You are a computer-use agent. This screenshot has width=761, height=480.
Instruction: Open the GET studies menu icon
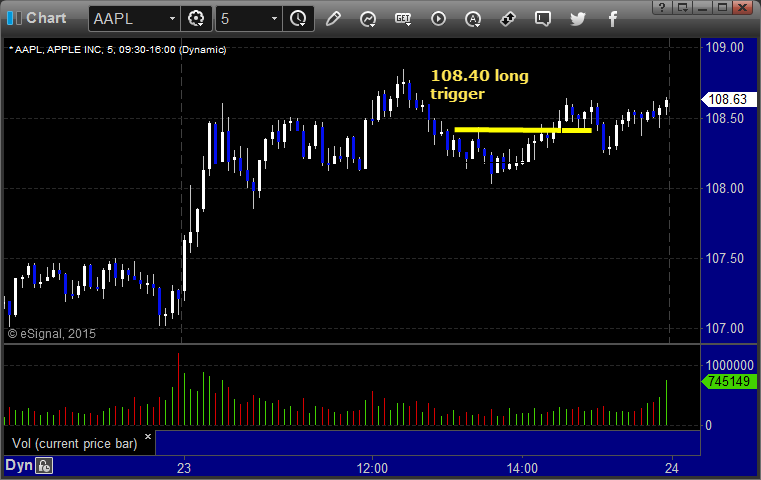pyautogui.click(x=403, y=19)
